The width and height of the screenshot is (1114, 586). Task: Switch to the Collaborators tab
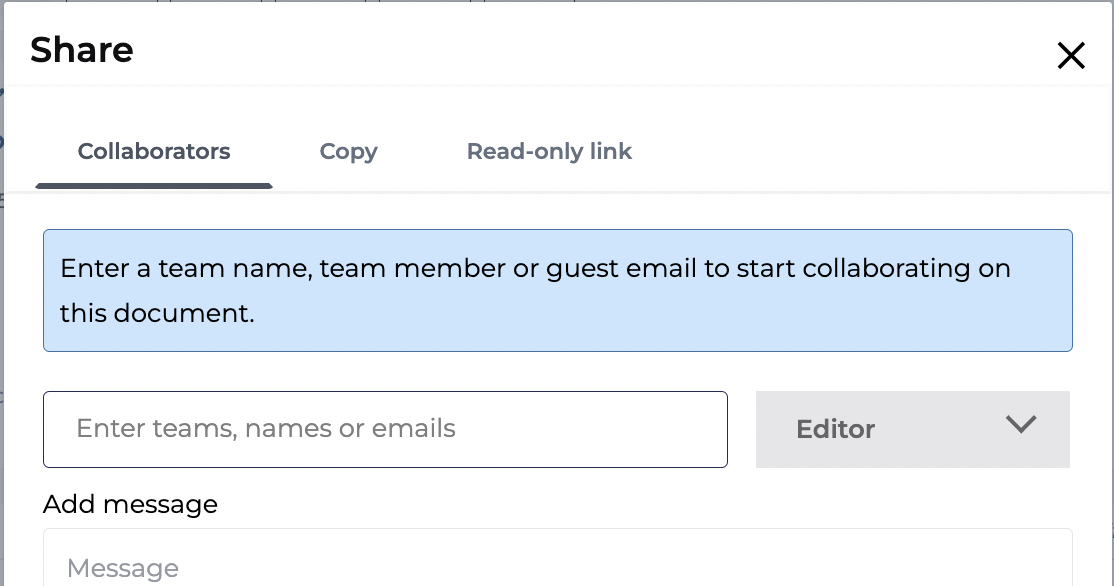153,151
